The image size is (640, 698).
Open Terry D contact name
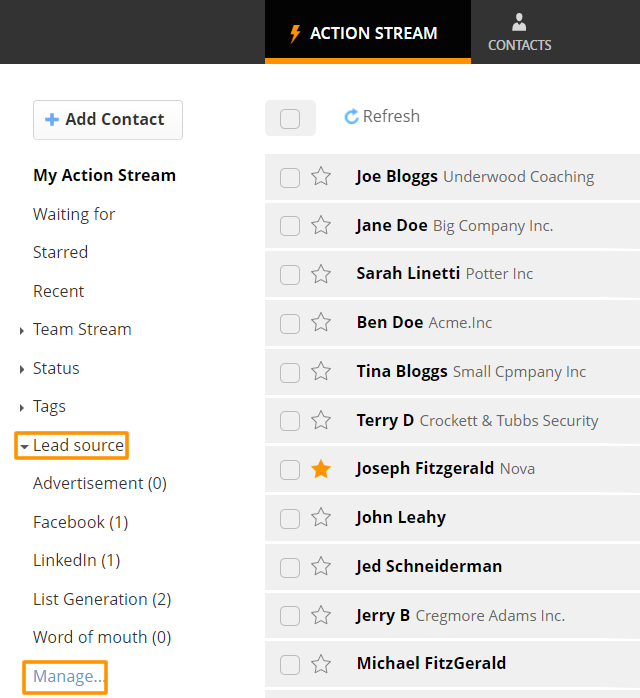385,420
